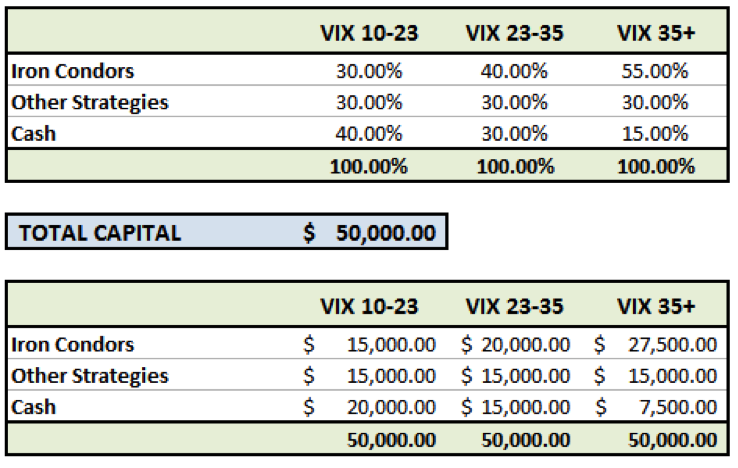
Task: Select Iron Condors 30.00% percentage cell
Action: [369, 71]
